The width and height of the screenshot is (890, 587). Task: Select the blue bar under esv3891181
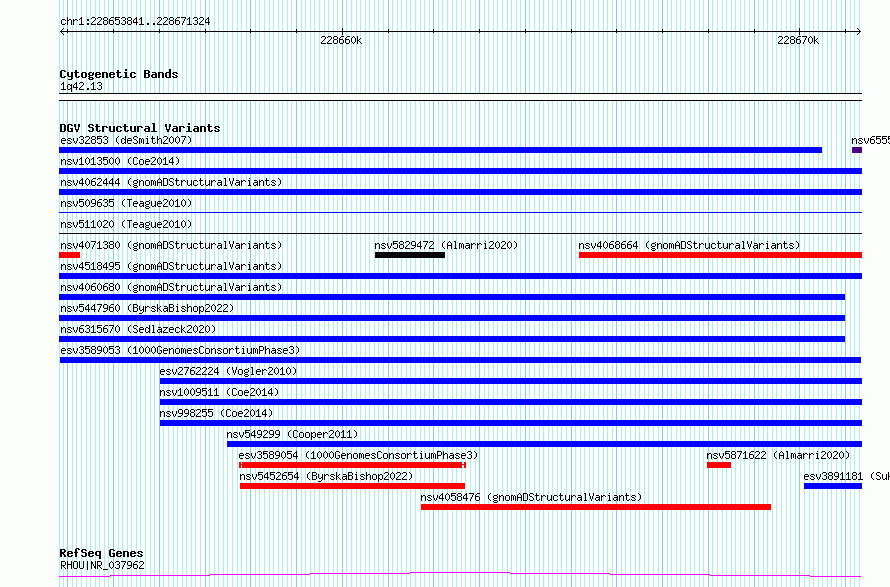click(x=833, y=486)
